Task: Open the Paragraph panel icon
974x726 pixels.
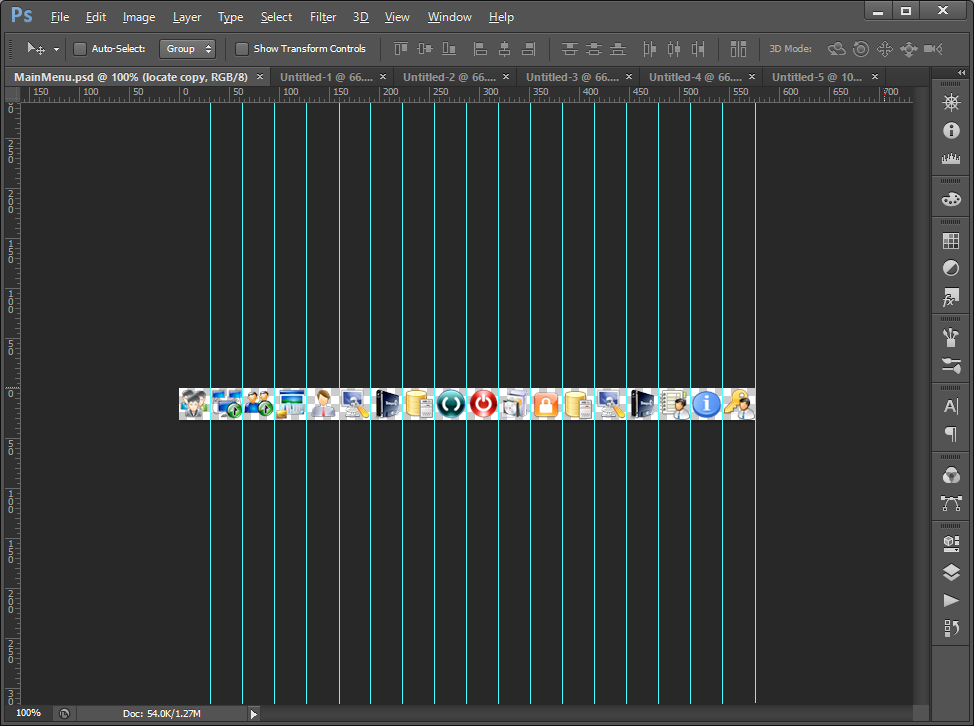Action: pos(951,434)
